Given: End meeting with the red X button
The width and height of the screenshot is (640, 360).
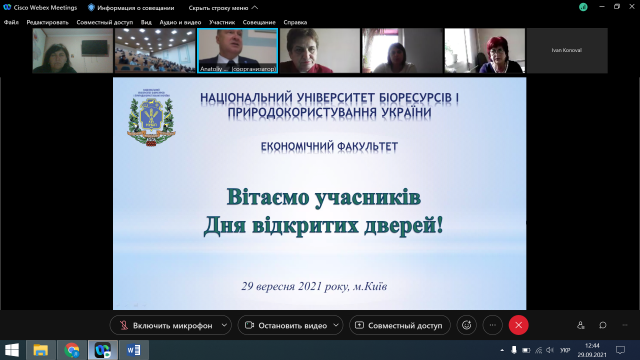Looking at the screenshot, I should tap(518, 325).
